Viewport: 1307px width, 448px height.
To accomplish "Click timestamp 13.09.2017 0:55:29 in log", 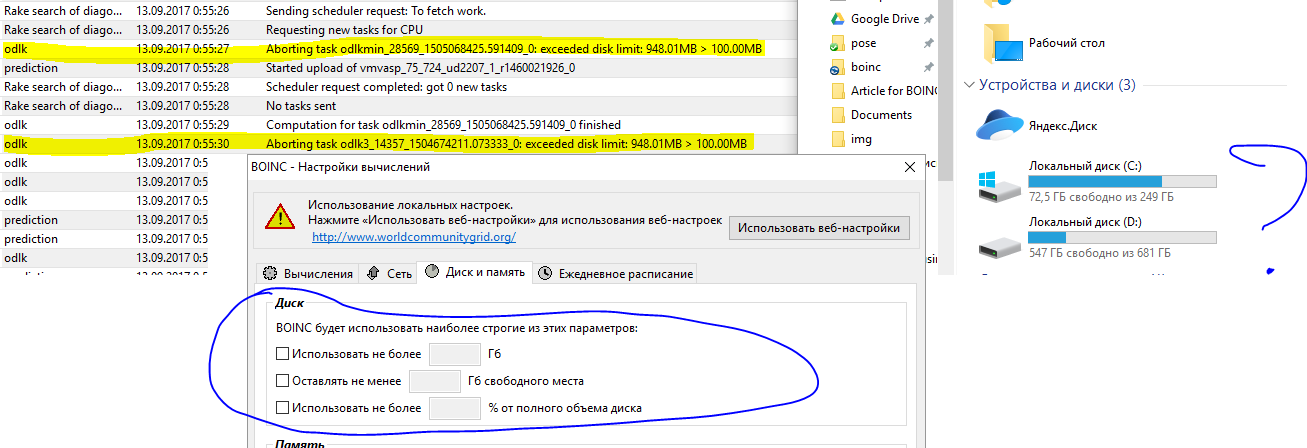I will coord(183,125).
